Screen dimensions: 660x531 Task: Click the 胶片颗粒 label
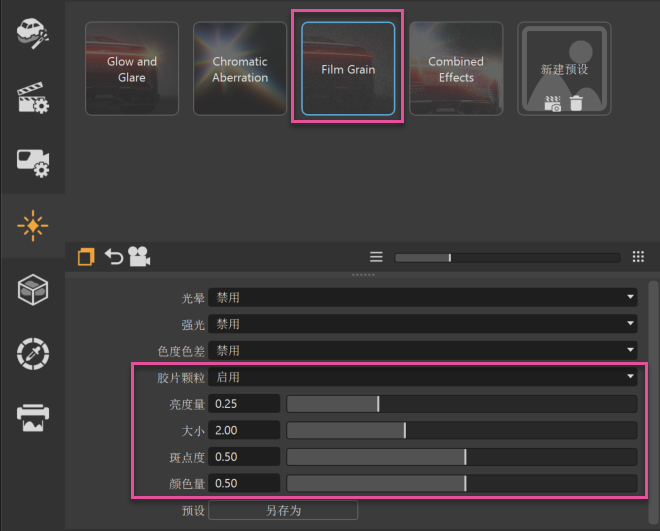[181, 378]
